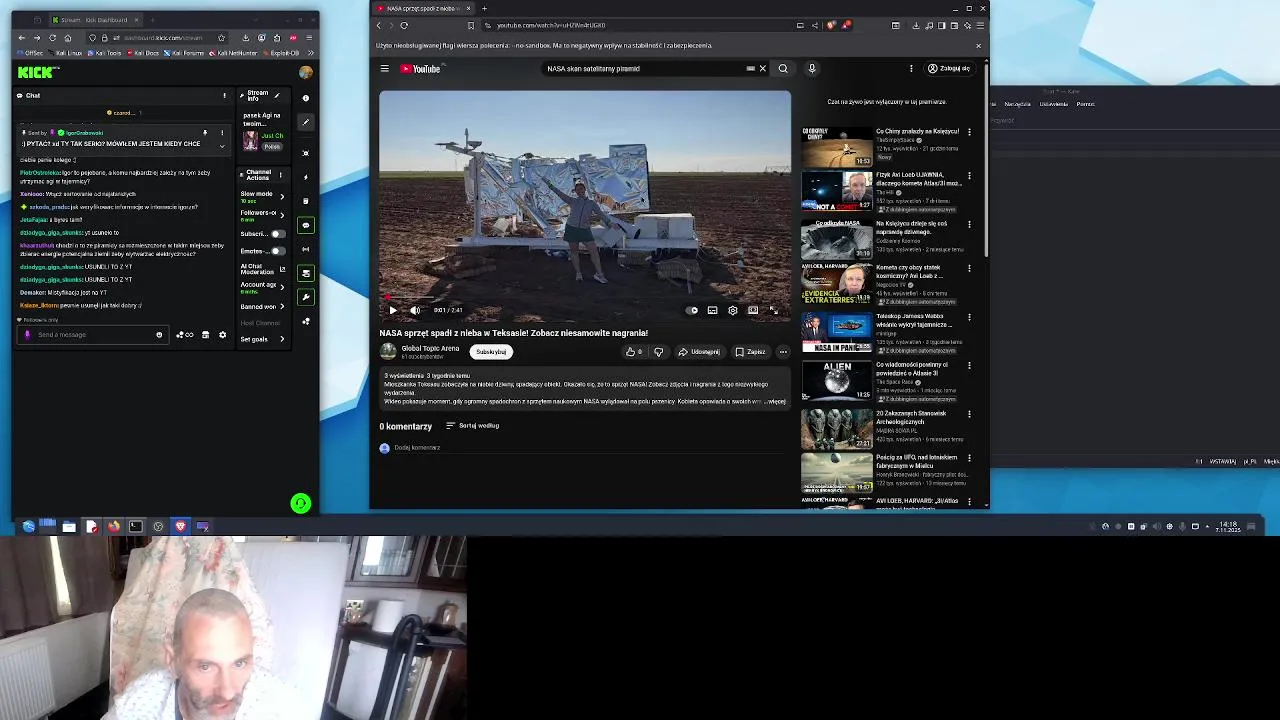Image resolution: width=1280 pixels, height=720 pixels.
Task: Switch YouTube player to theater mode
Action: tap(753, 310)
